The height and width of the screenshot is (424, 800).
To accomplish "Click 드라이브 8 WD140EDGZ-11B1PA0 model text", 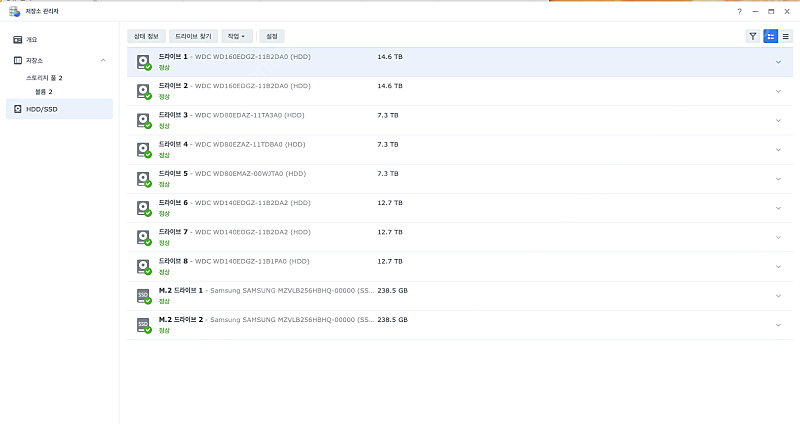I will [x=252, y=261].
